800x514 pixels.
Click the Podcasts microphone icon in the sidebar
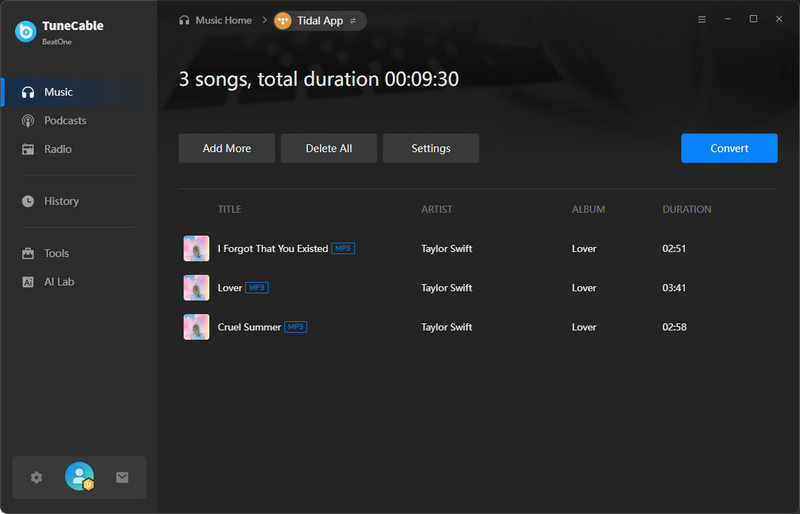point(28,120)
